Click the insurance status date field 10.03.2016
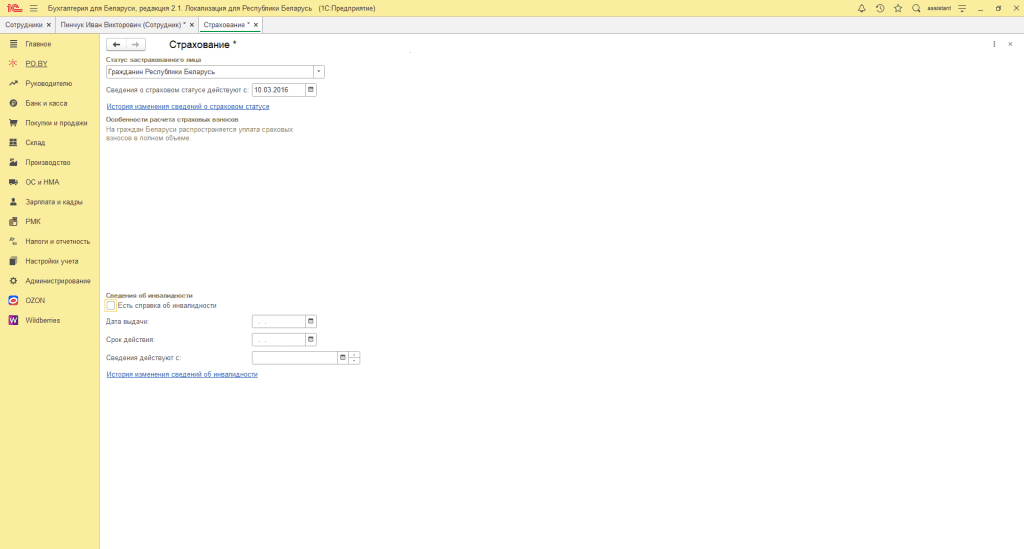1024x549 pixels. (279, 90)
